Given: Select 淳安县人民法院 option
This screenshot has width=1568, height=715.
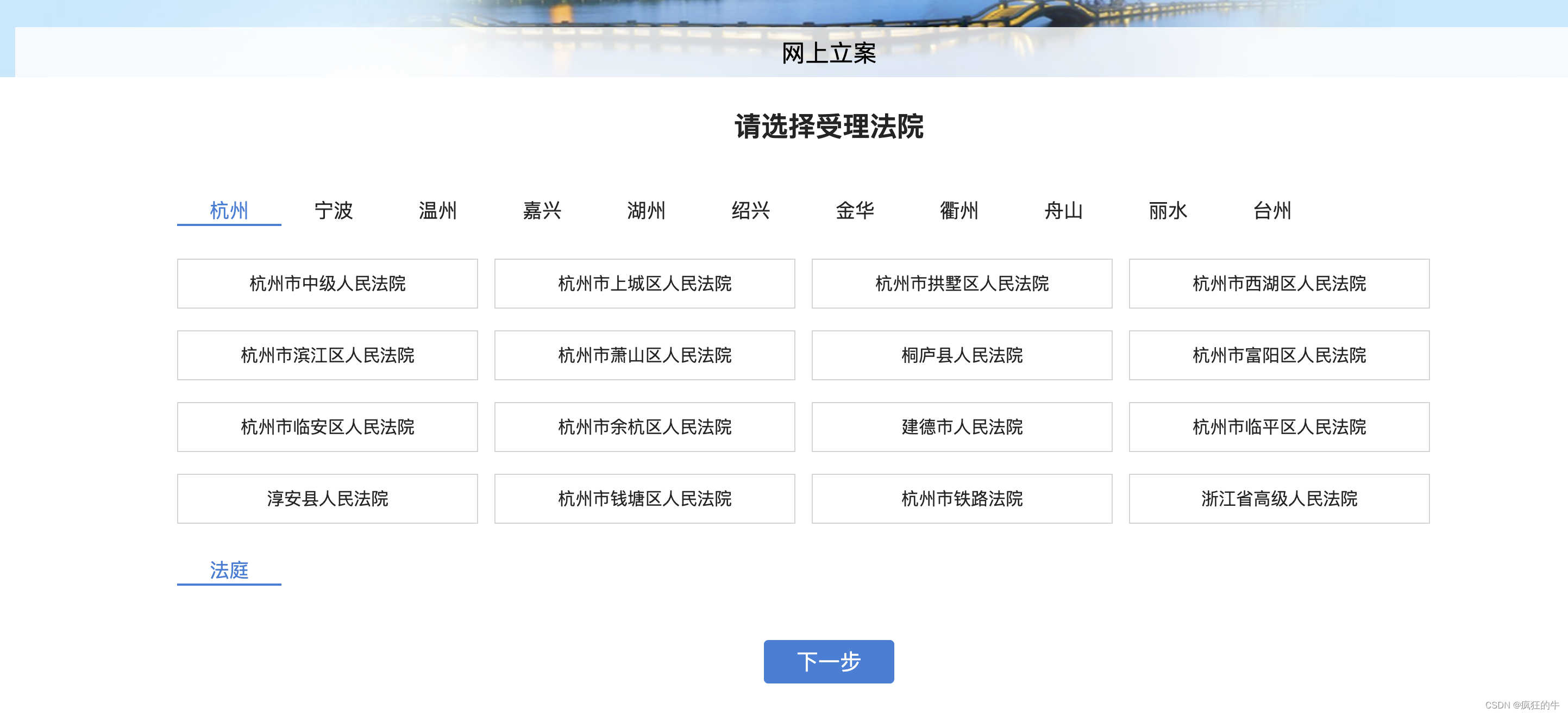Looking at the screenshot, I should 328,499.
